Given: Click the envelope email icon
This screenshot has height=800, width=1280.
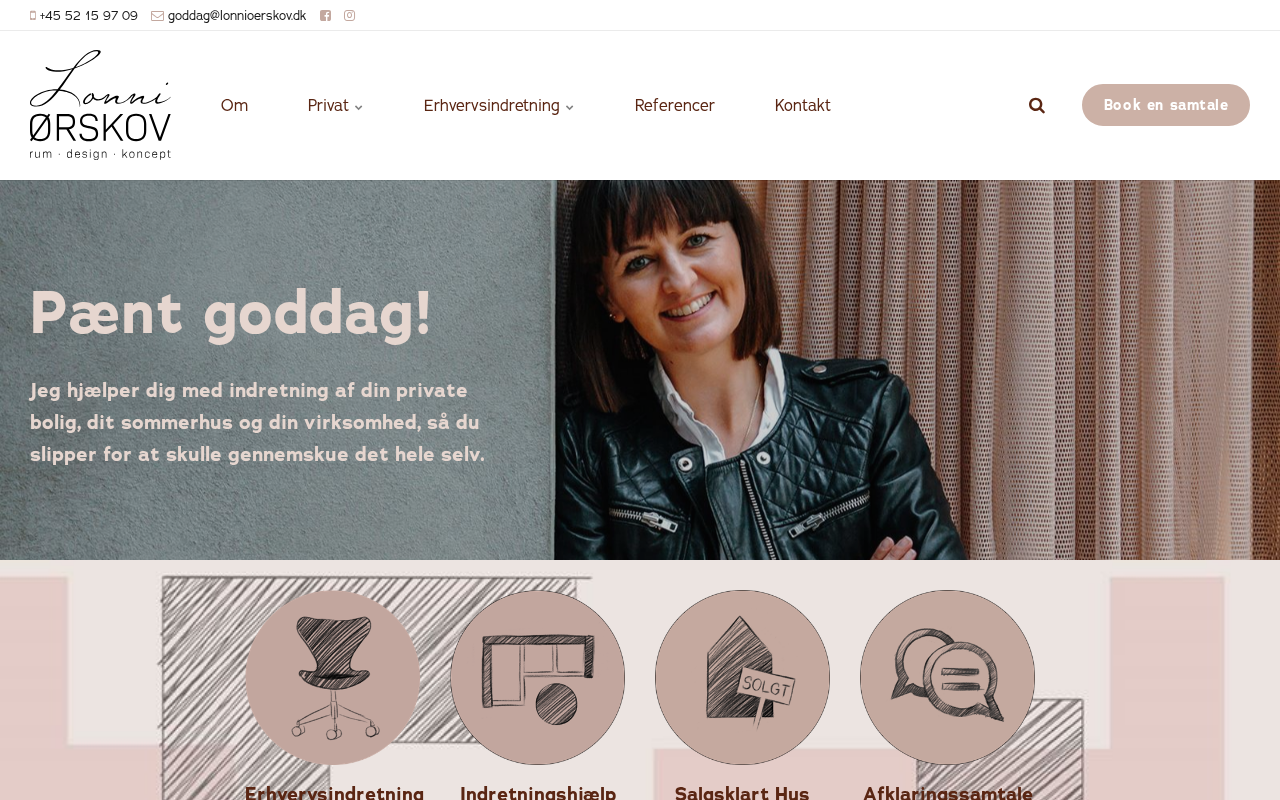Looking at the screenshot, I should point(157,16).
